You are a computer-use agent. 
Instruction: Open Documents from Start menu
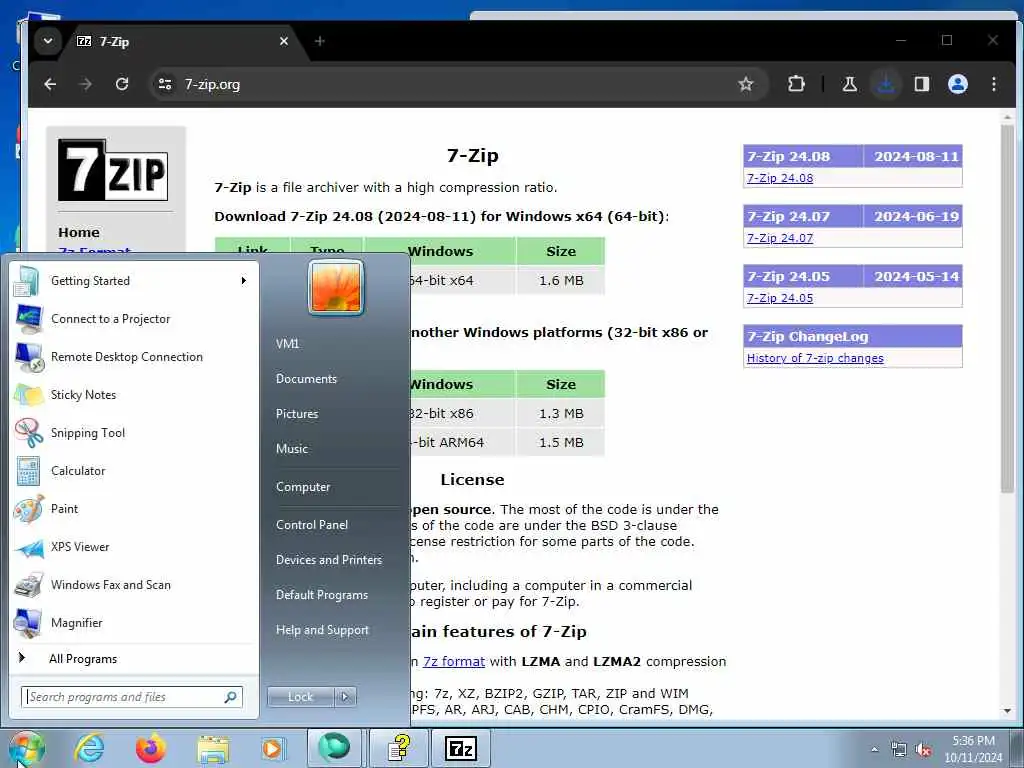coord(306,379)
